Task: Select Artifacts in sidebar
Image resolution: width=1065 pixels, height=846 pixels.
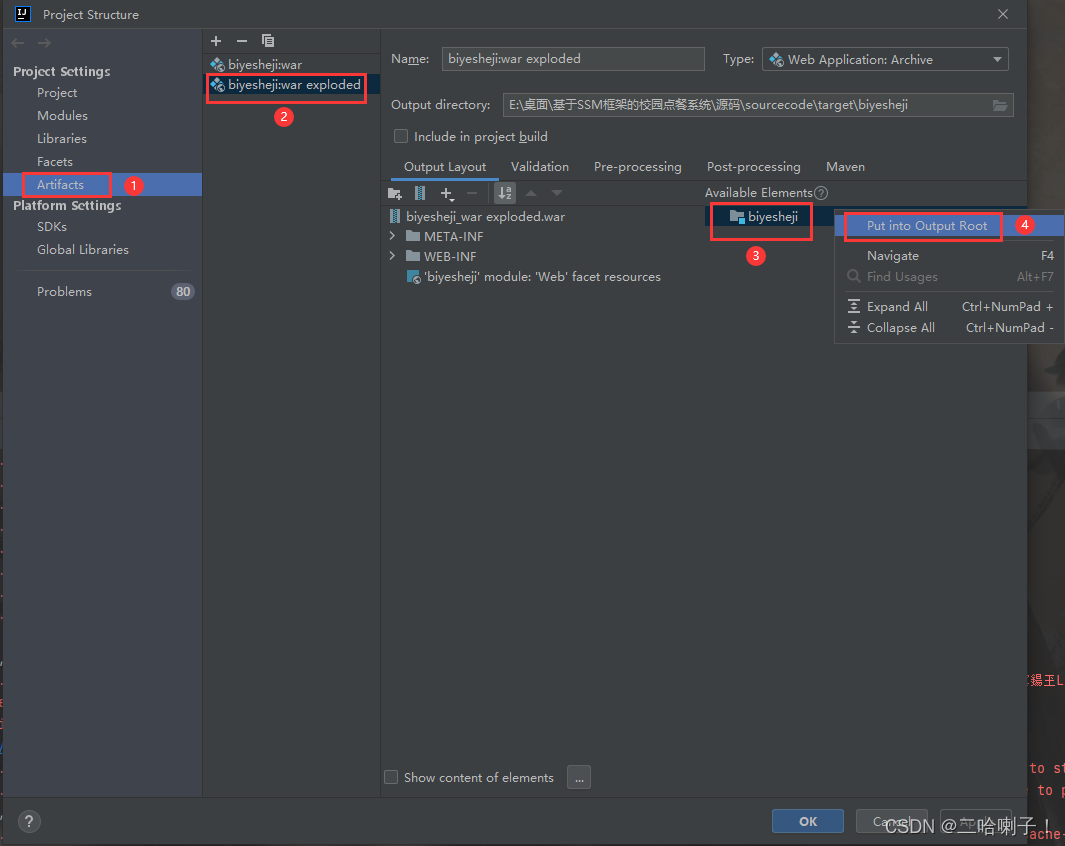Action: [60, 185]
